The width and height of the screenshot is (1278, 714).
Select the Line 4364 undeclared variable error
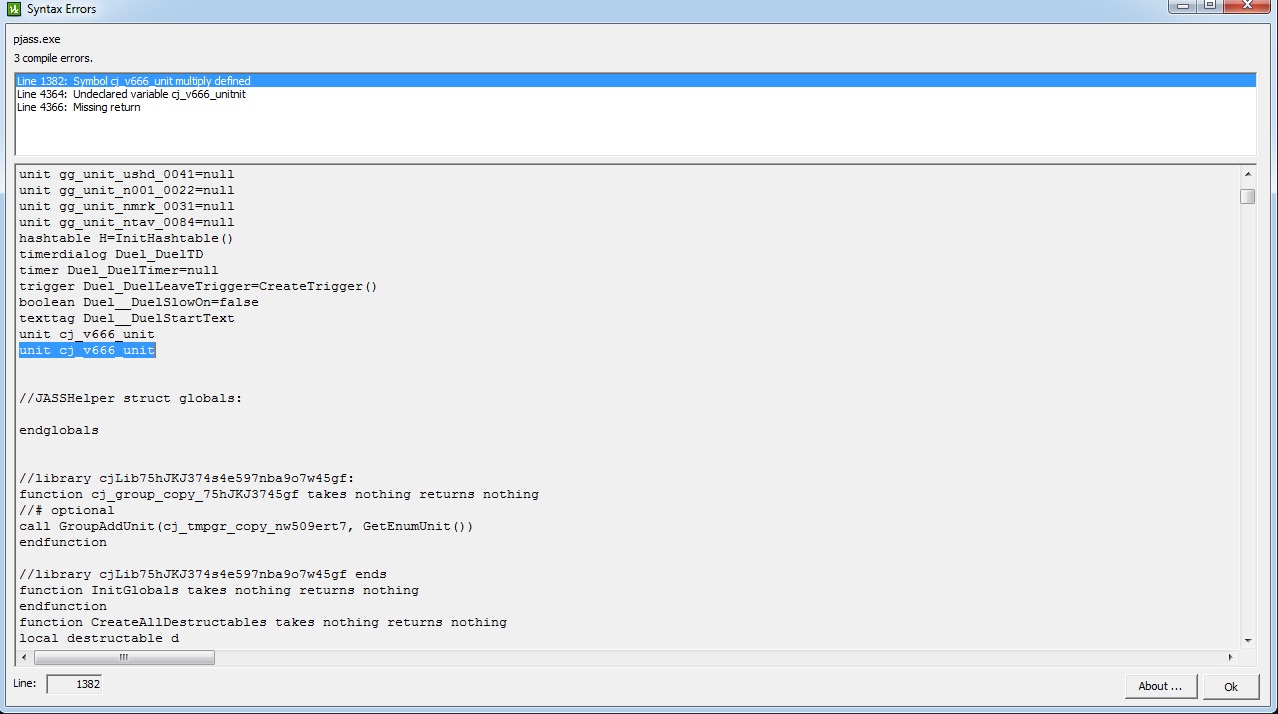click(131, 94)
